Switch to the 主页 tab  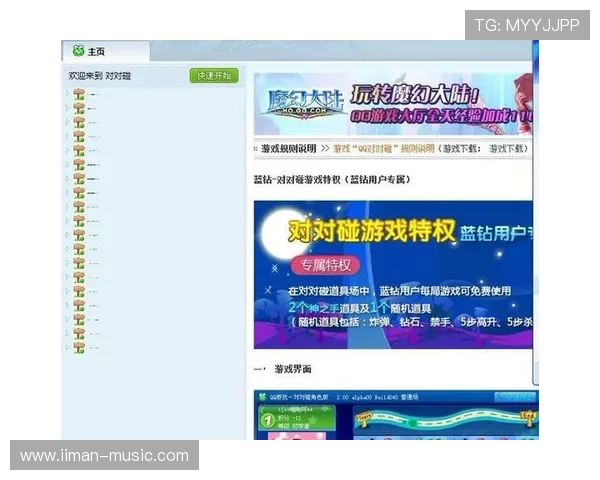point(106,51)
